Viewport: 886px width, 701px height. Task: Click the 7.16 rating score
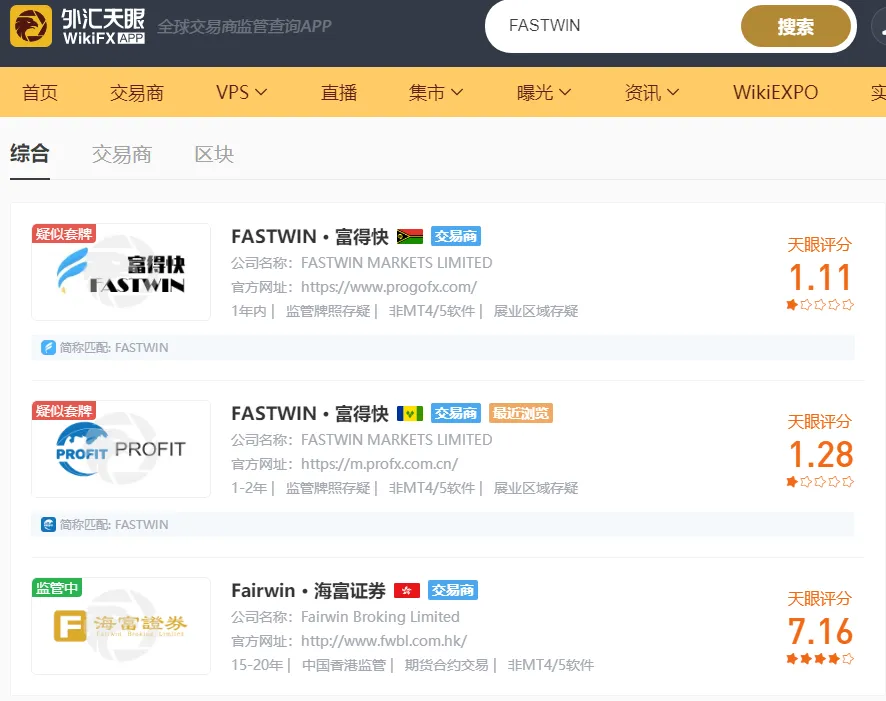(x=820, y=631)
